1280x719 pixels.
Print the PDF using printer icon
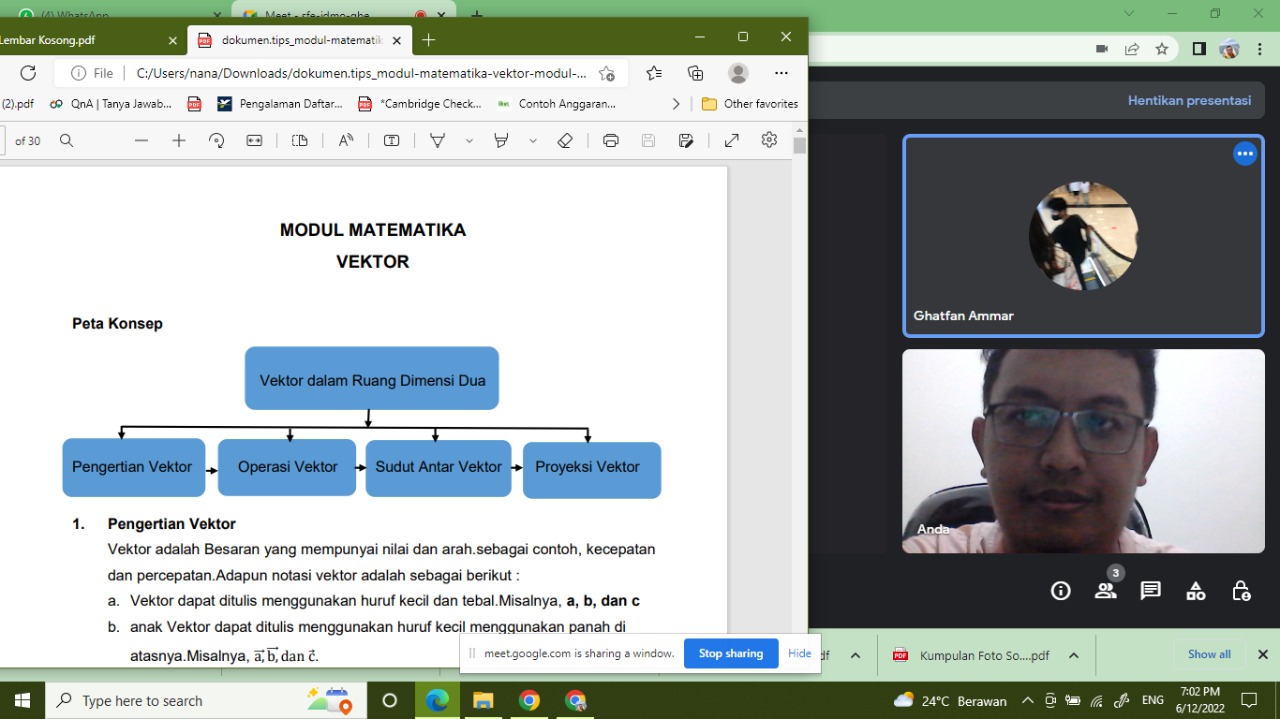[611, 141]
